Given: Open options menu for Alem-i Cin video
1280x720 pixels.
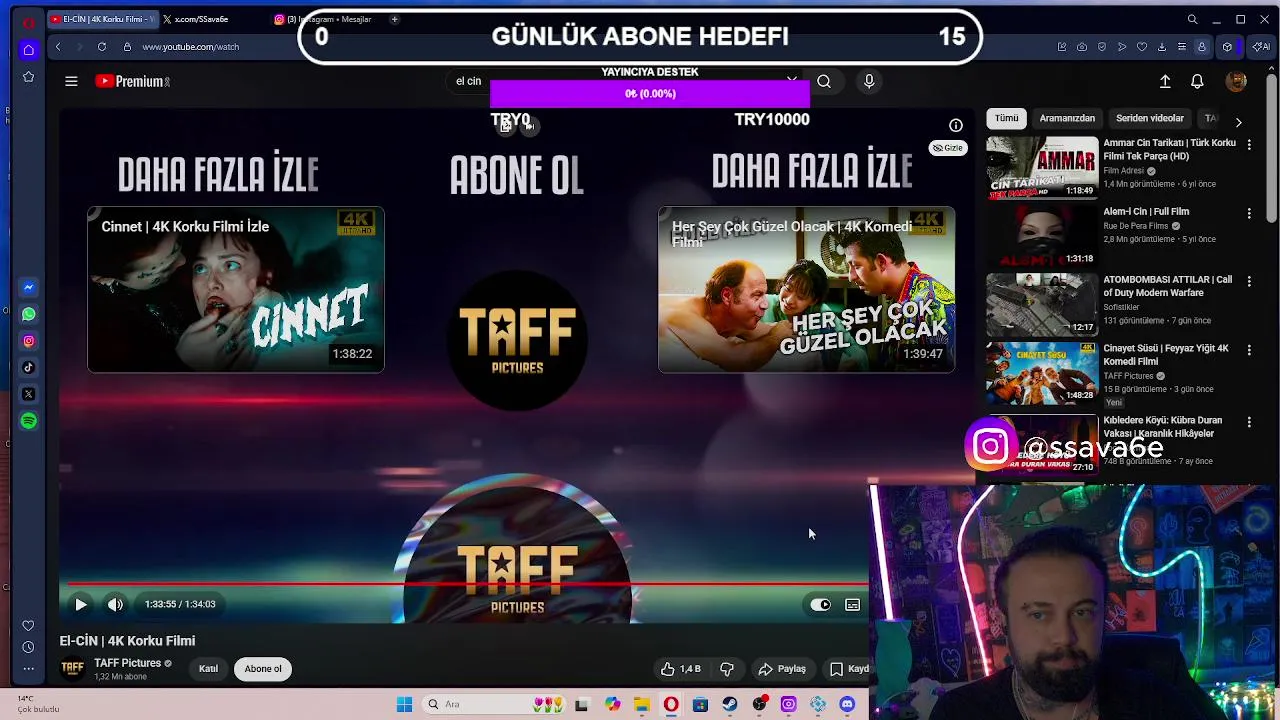Looking at the screenshot, I should tap(1249, 213).
